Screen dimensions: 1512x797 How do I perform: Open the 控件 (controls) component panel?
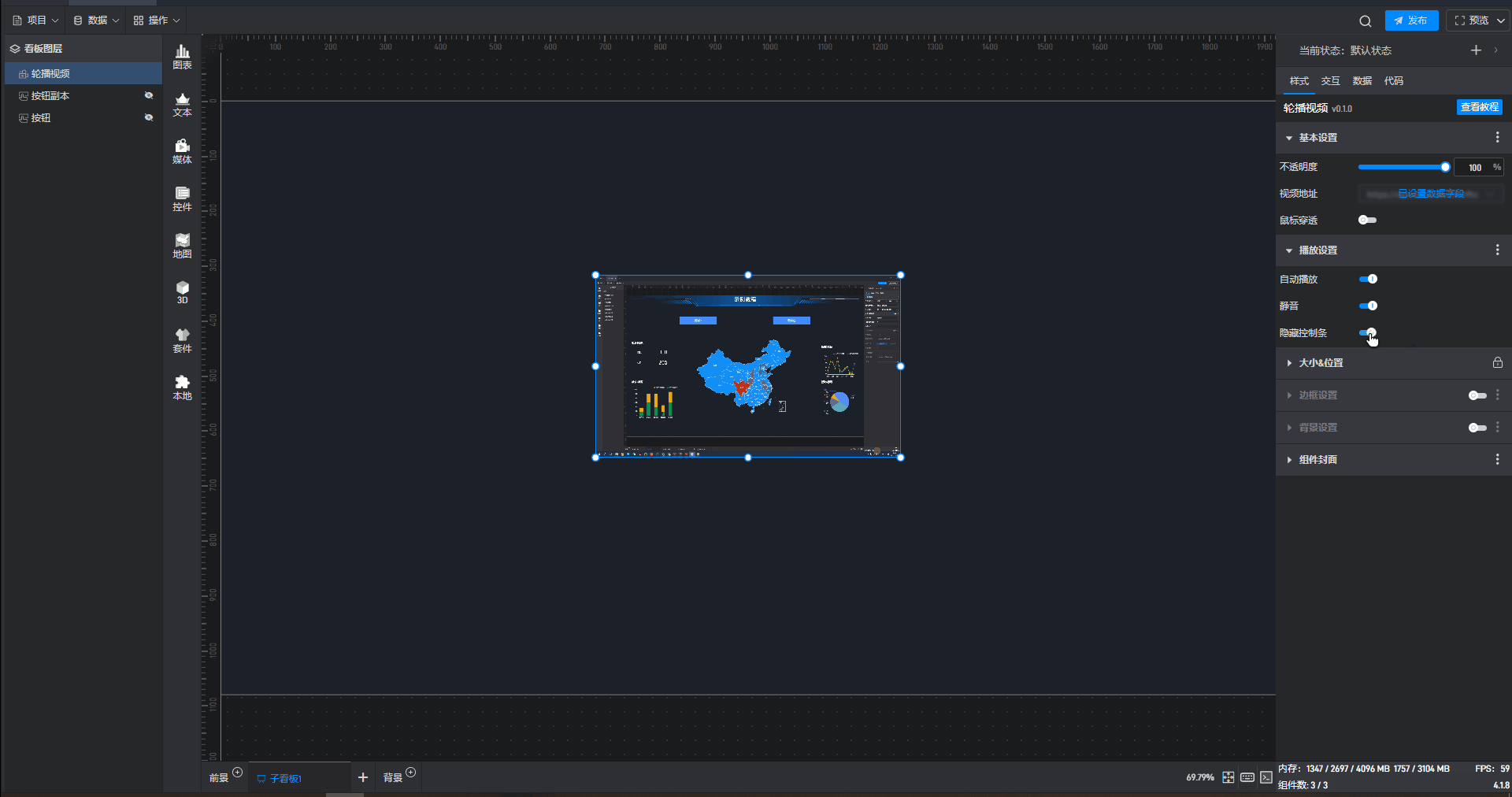tap(182, 198)
